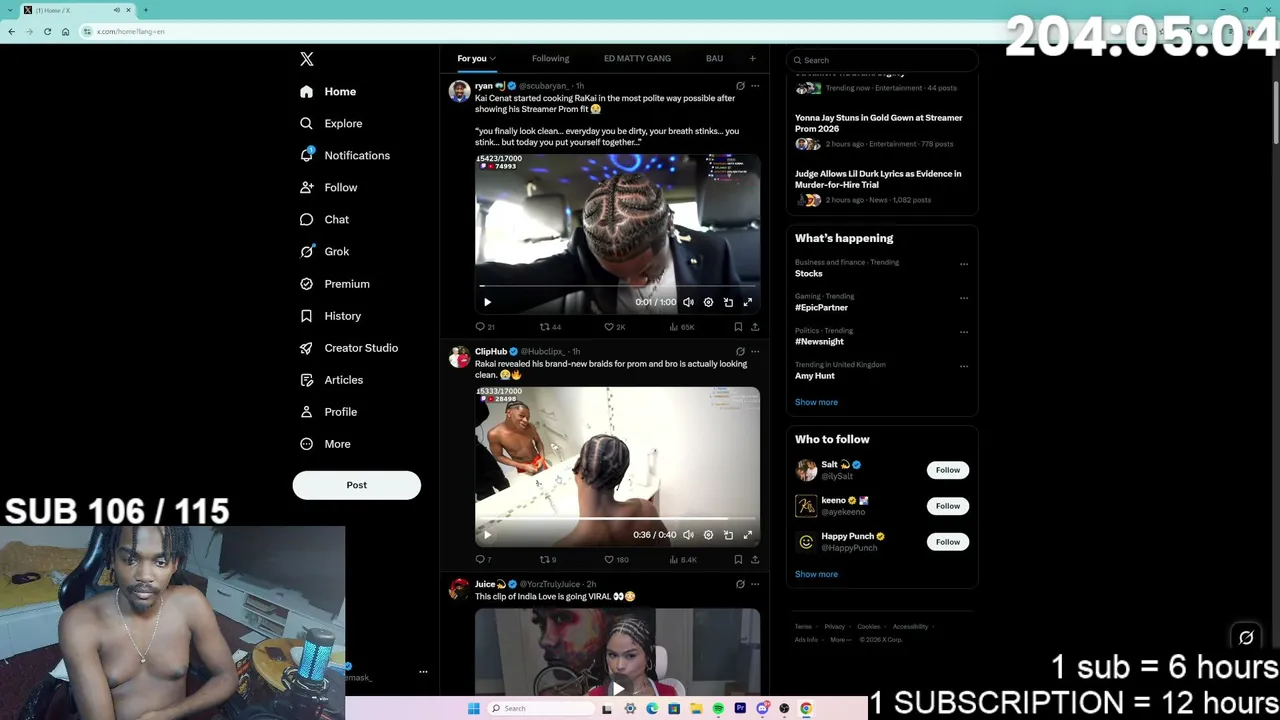This screenshot has width=1280, height=720.
Task: Seek along the ClipHub video progress bar
Action: [x=617, y=519]
